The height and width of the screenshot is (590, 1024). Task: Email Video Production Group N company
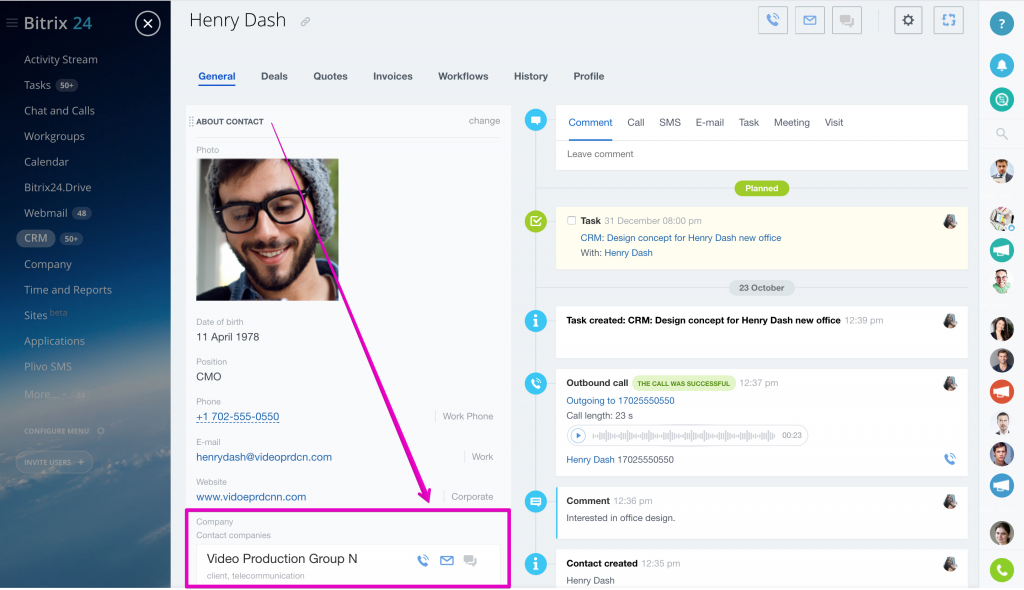coord(447,560)
